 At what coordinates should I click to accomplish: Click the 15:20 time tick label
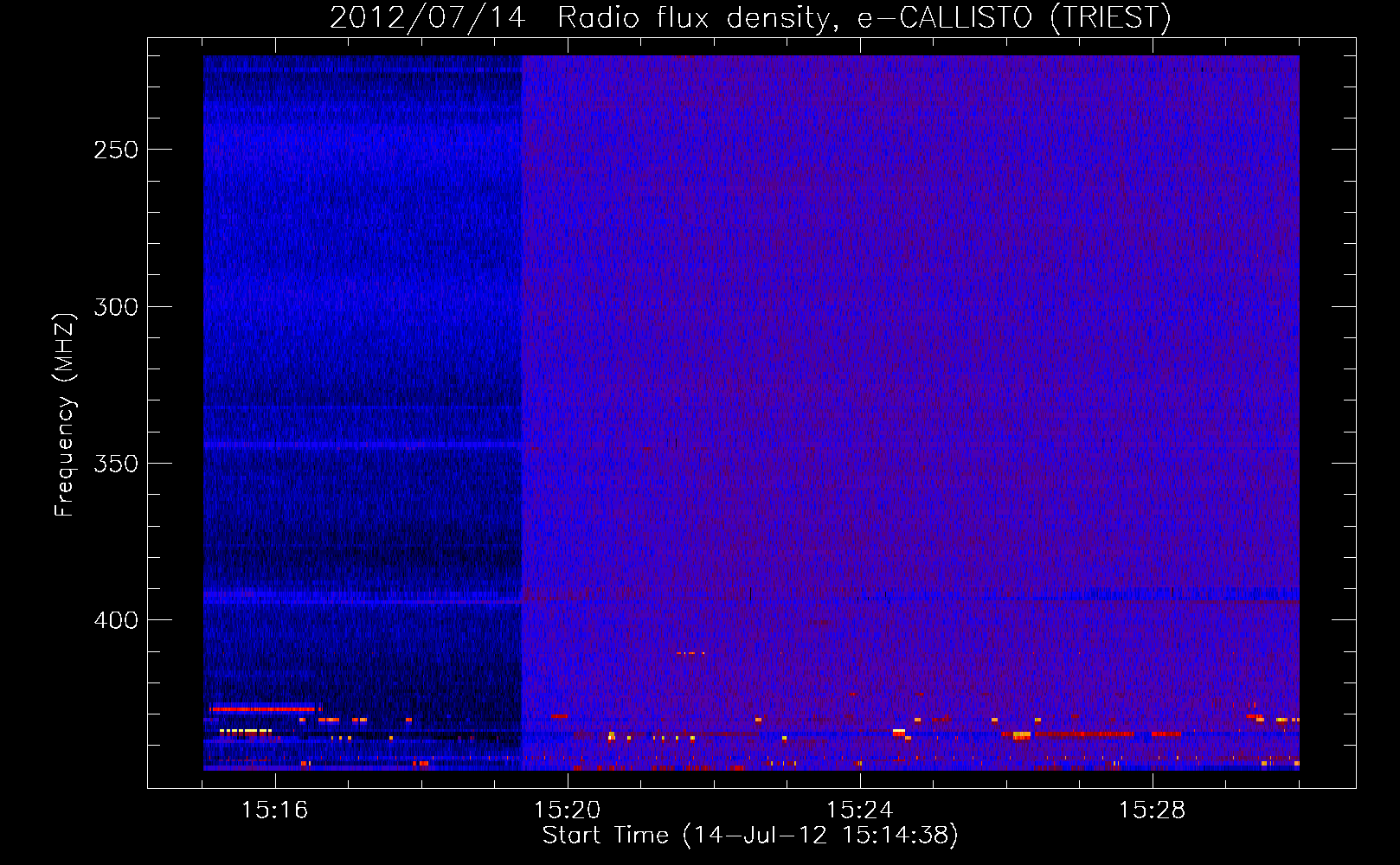pos(568,810)
